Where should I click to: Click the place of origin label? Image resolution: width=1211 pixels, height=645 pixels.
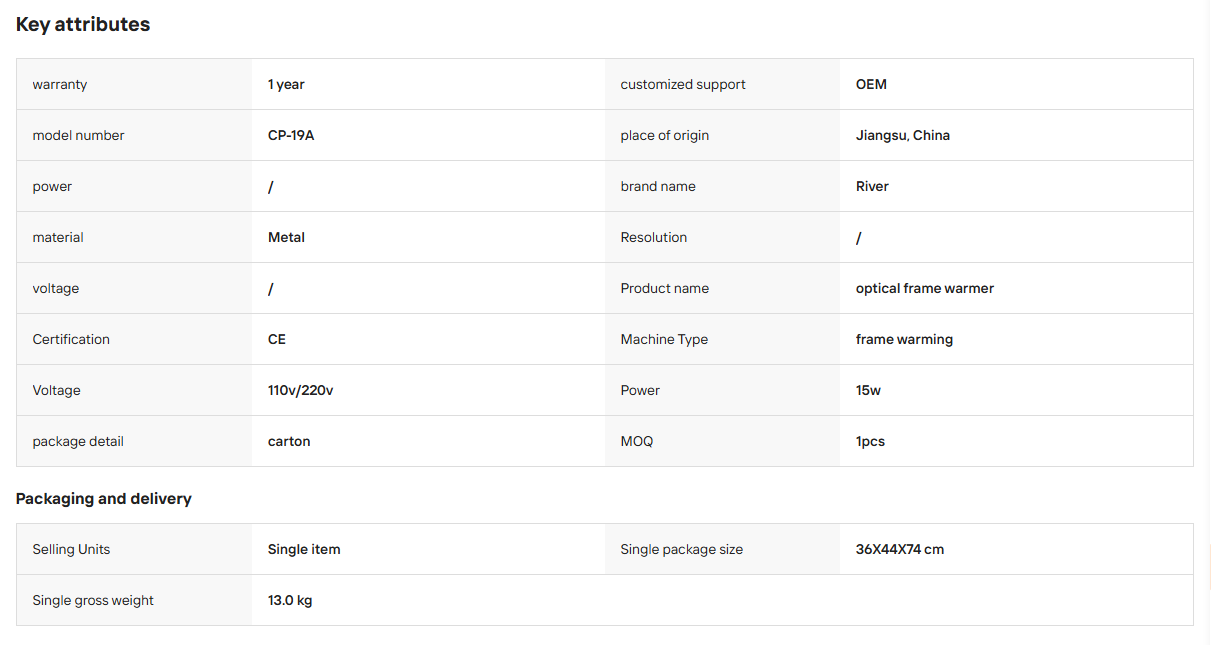(x=665, y=135)
